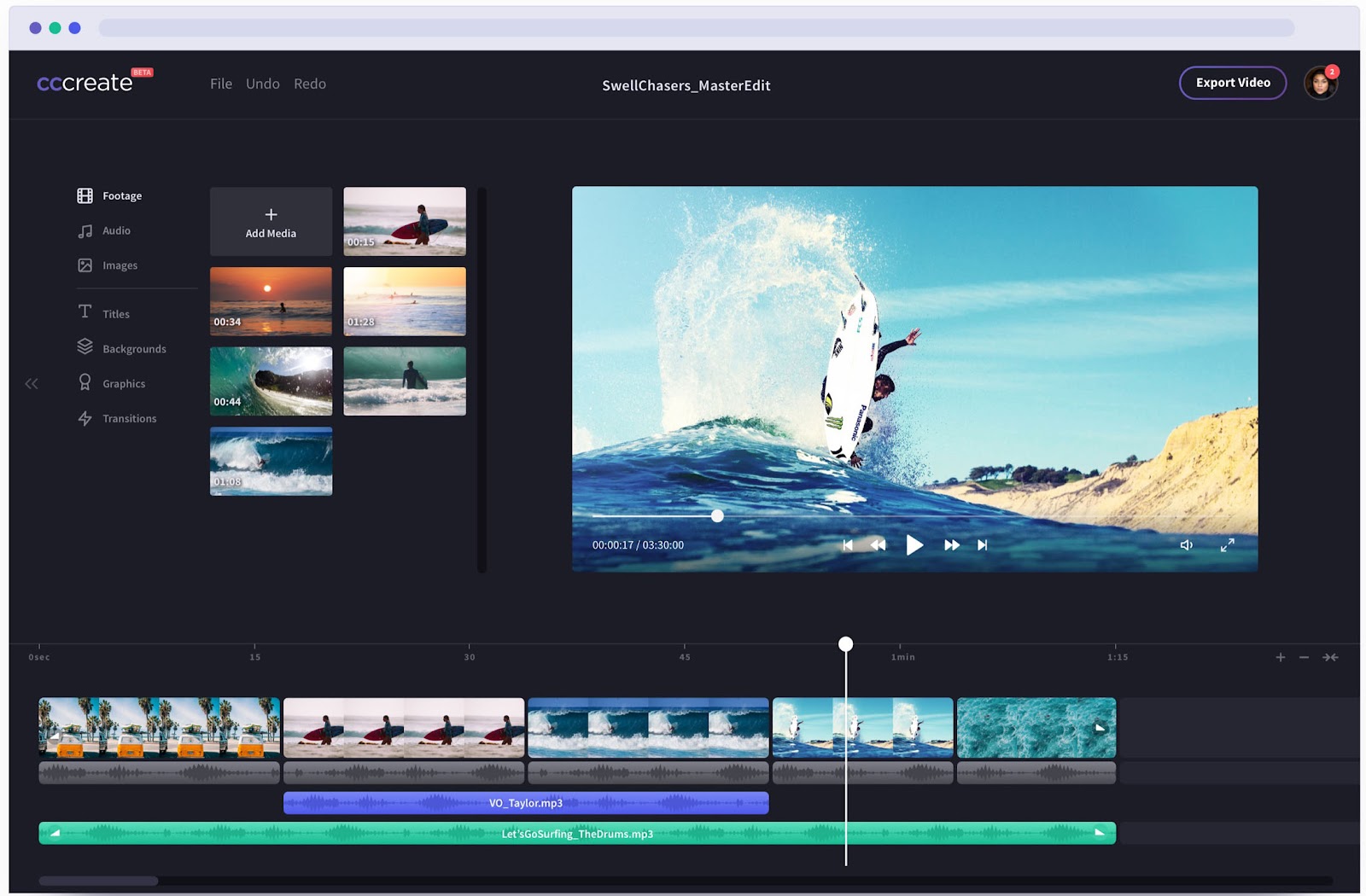Skip to the start of the video
This screenshot has width=1366, height=896.
click(847, 545)
